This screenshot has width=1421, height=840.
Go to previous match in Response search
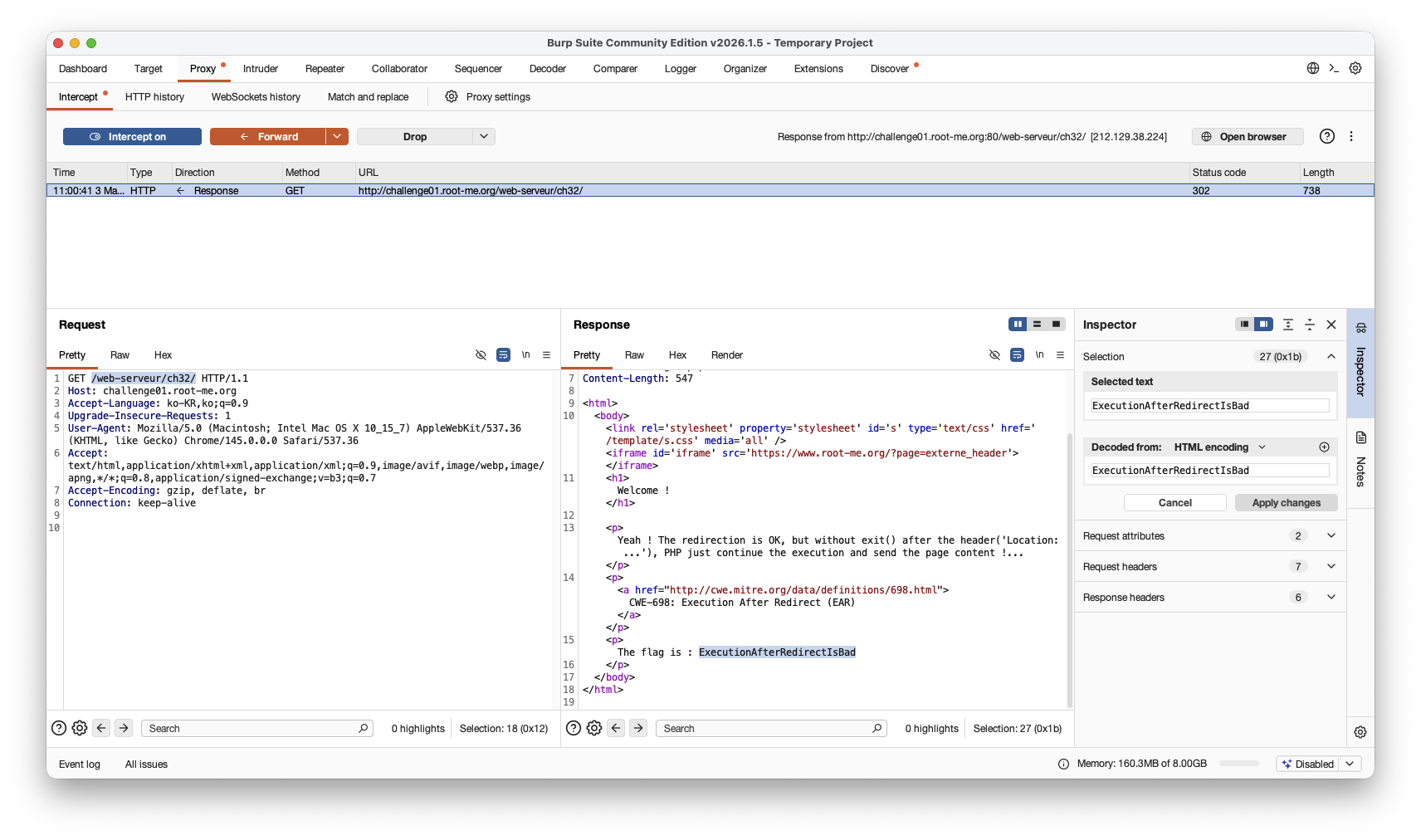pyautogui.click(x=616, y=728)
